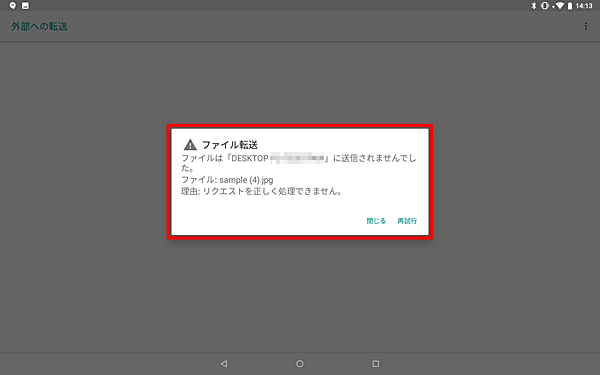Tap the recent apps square button

(x=375, y=363)
